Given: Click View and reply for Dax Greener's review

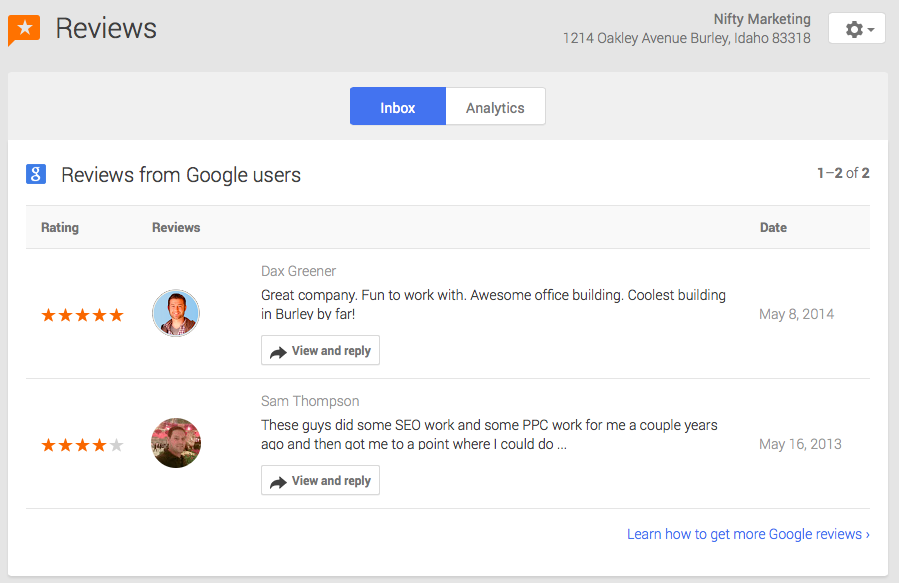Looking at the screenshot, I should click(x=320, y=351).
